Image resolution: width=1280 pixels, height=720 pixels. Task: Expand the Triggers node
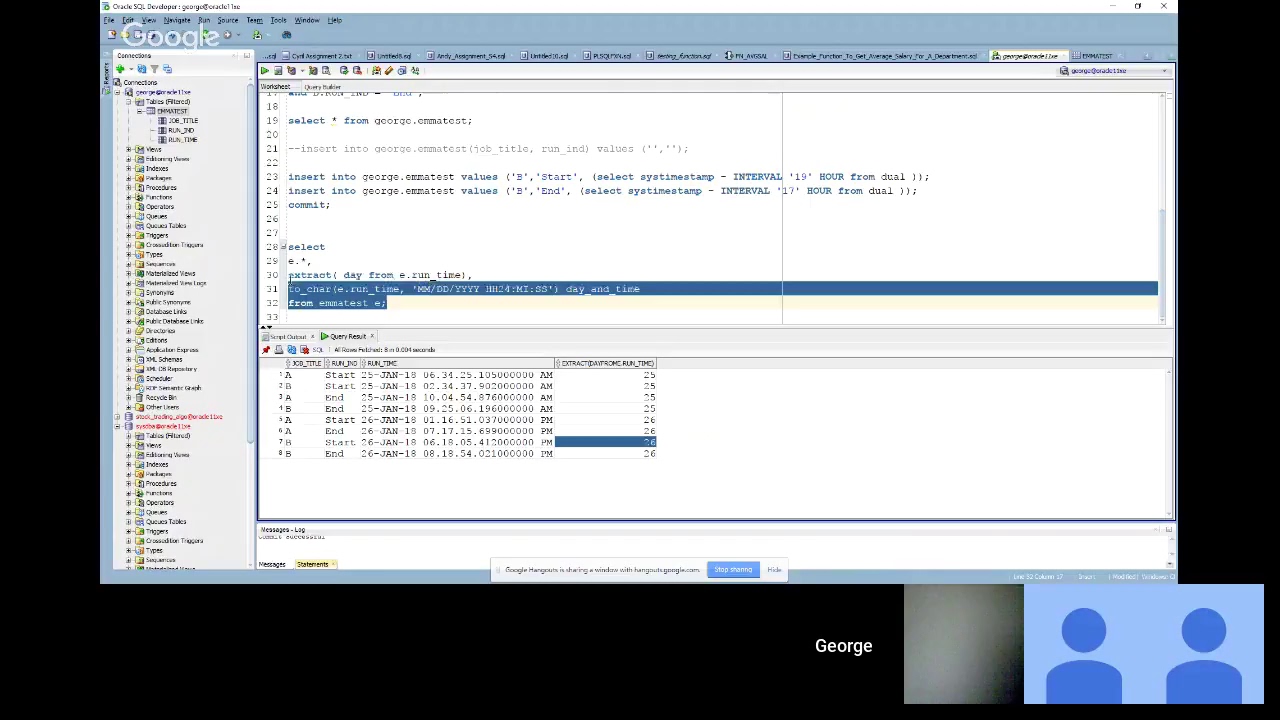pyautogui.click(x=128, y=235)
